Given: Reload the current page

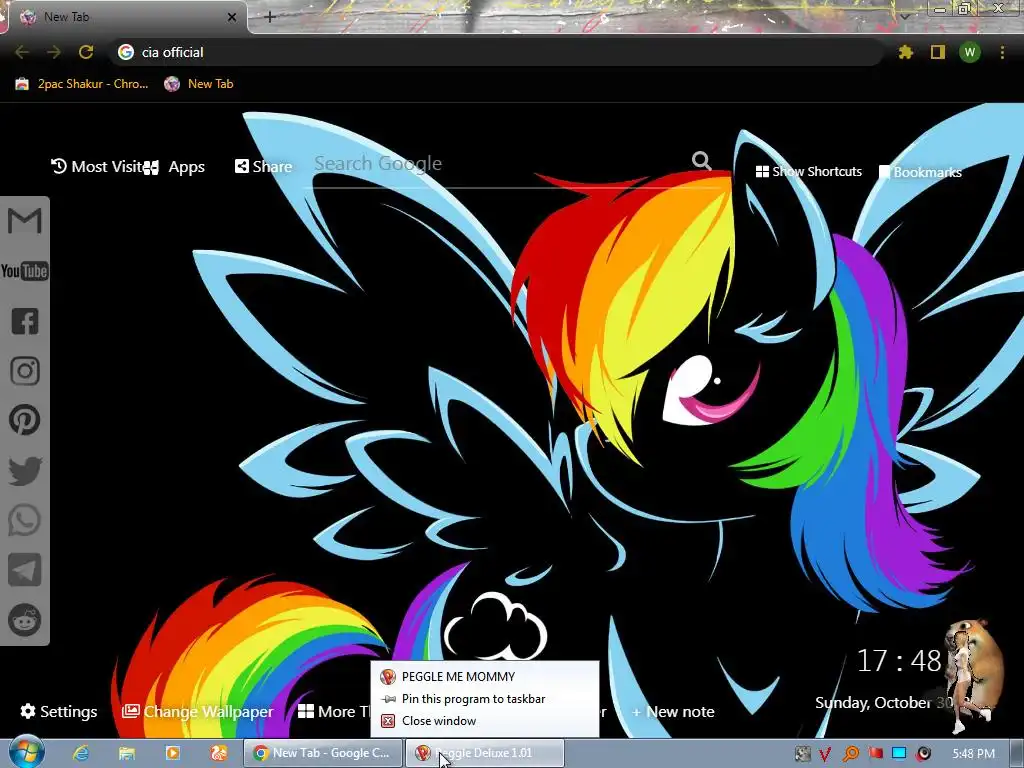Looking at the screenshot, I should [86, 52].
